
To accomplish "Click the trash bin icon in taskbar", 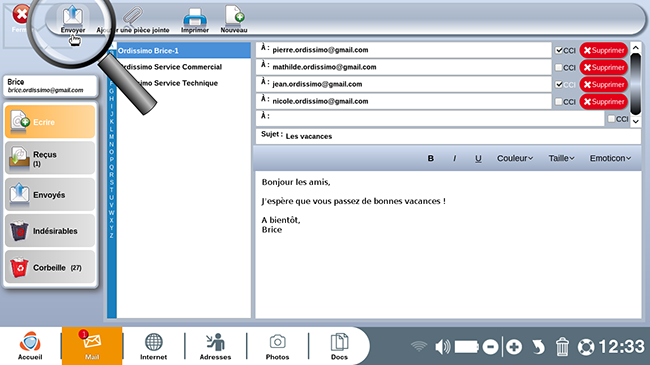I will pos(562,346).
